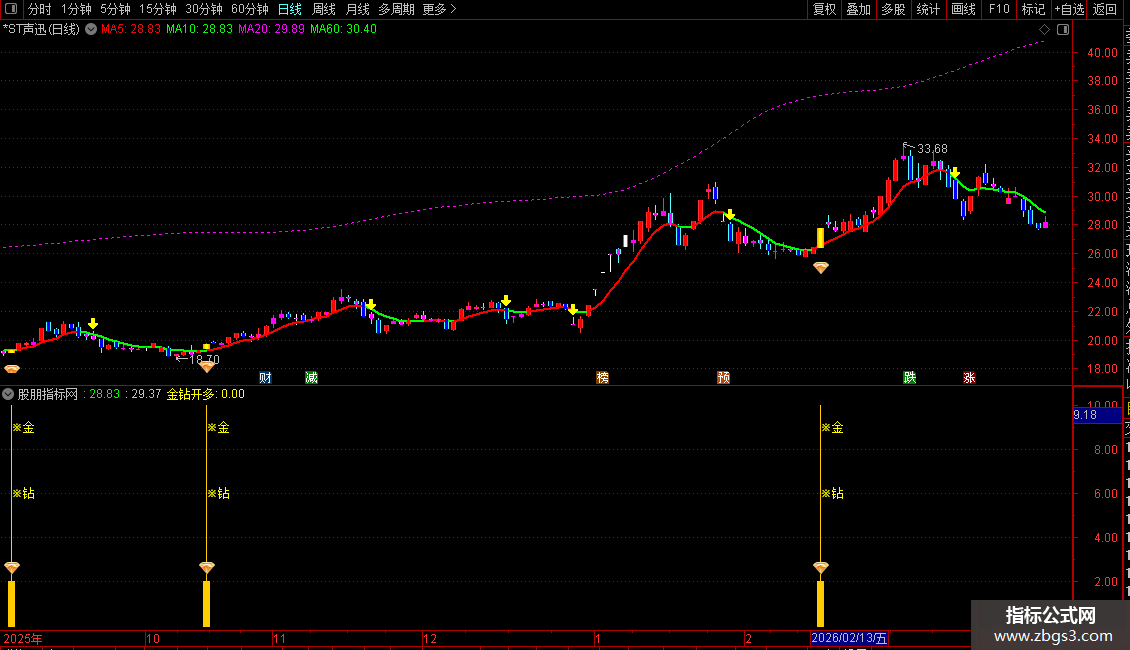Select the MA5: 28.83 indicator label
Viewport: 1130px width, 650px height.
point(130,29)
